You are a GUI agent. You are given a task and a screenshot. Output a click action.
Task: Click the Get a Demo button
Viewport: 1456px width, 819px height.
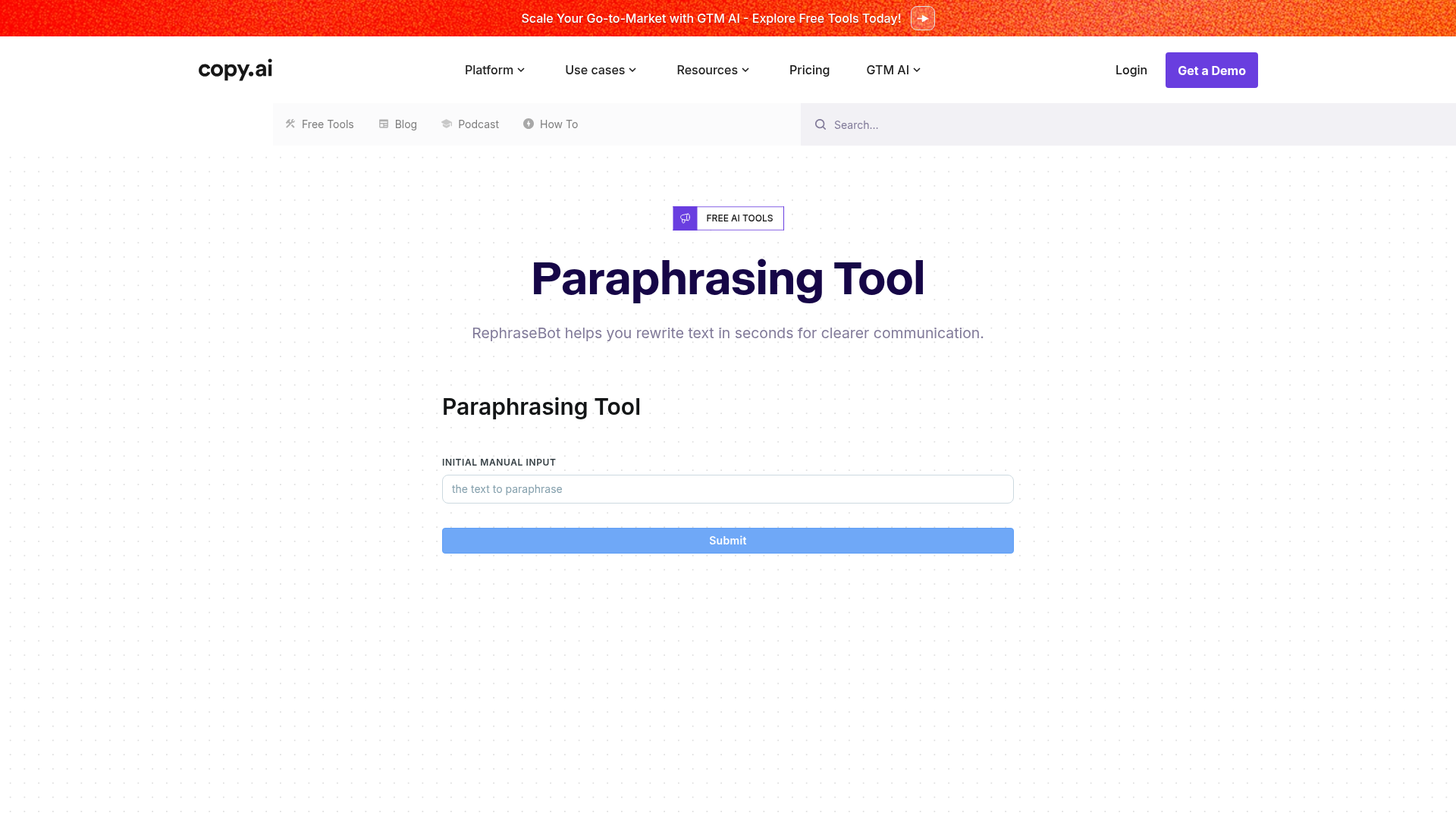[1211, 70]
